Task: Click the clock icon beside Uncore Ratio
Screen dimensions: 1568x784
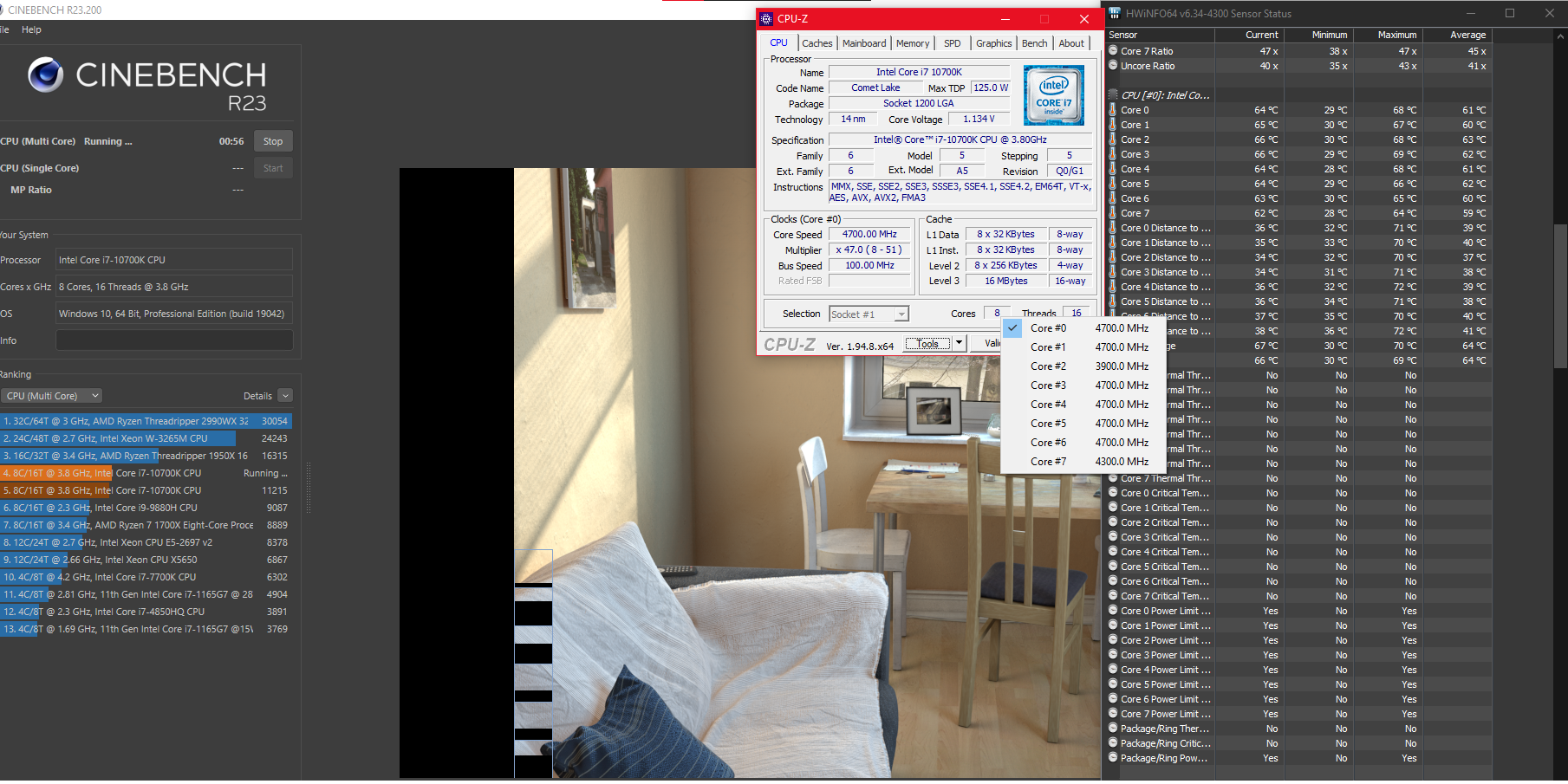Action: (1113, 66)
